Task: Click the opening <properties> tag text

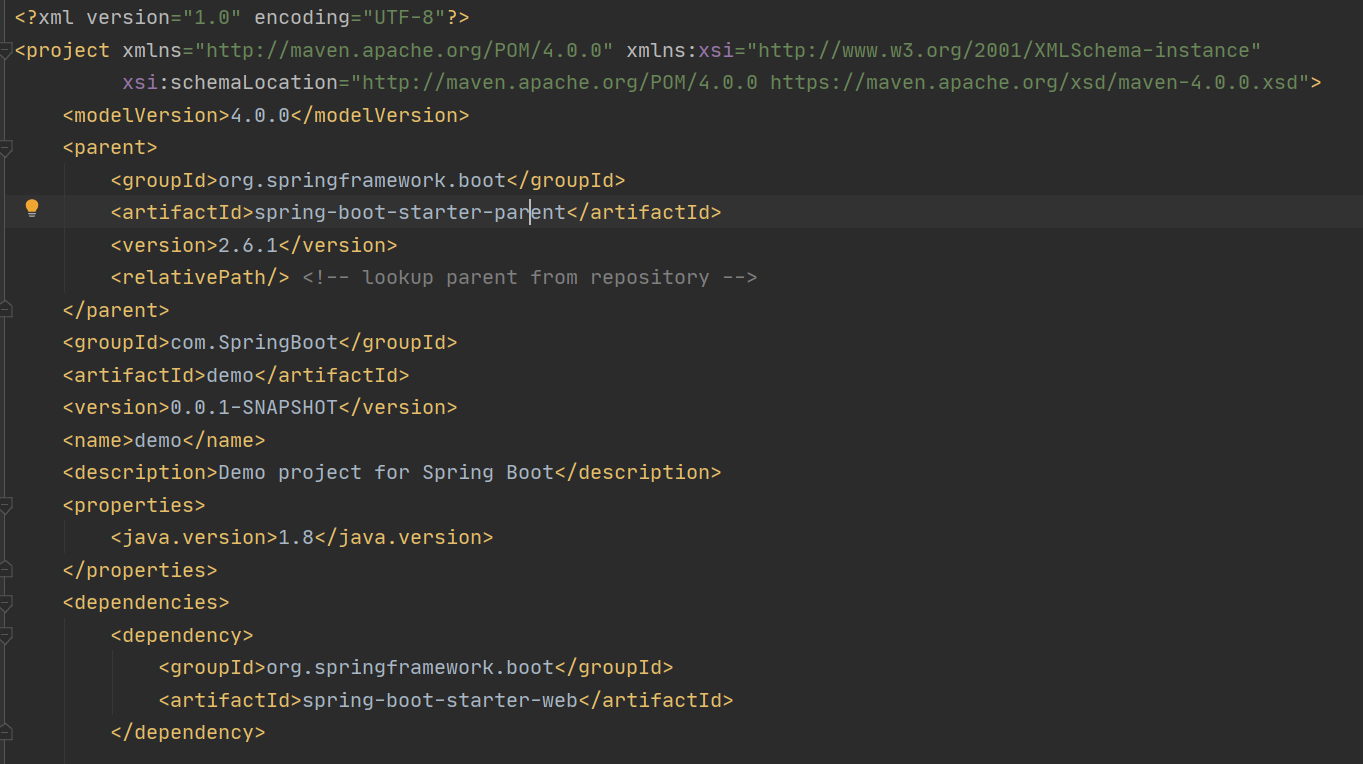Action: pos(134,505)
